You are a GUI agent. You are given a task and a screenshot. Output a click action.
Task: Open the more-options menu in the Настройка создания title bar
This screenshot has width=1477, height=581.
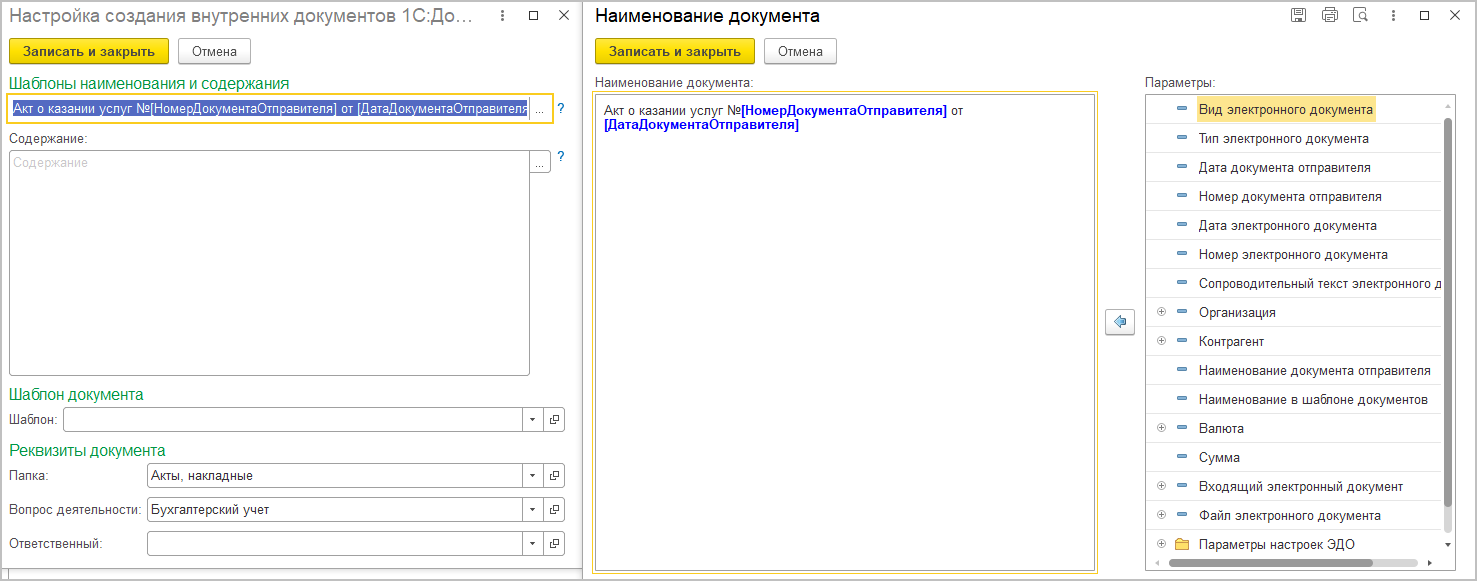tap(501, 16)
